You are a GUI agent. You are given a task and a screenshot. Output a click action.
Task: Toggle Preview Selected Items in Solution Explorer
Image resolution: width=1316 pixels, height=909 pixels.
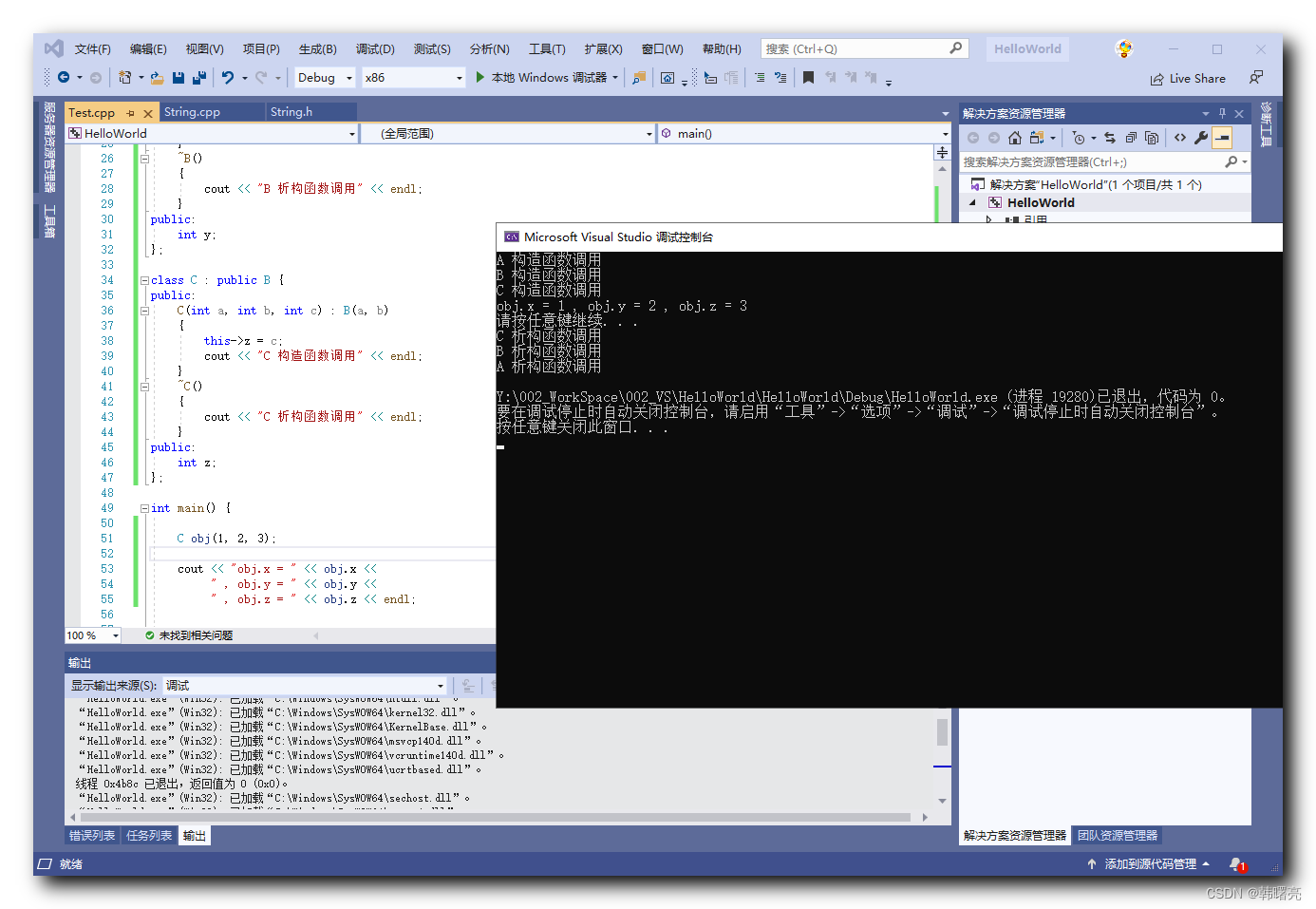(x=1222, y=138)
